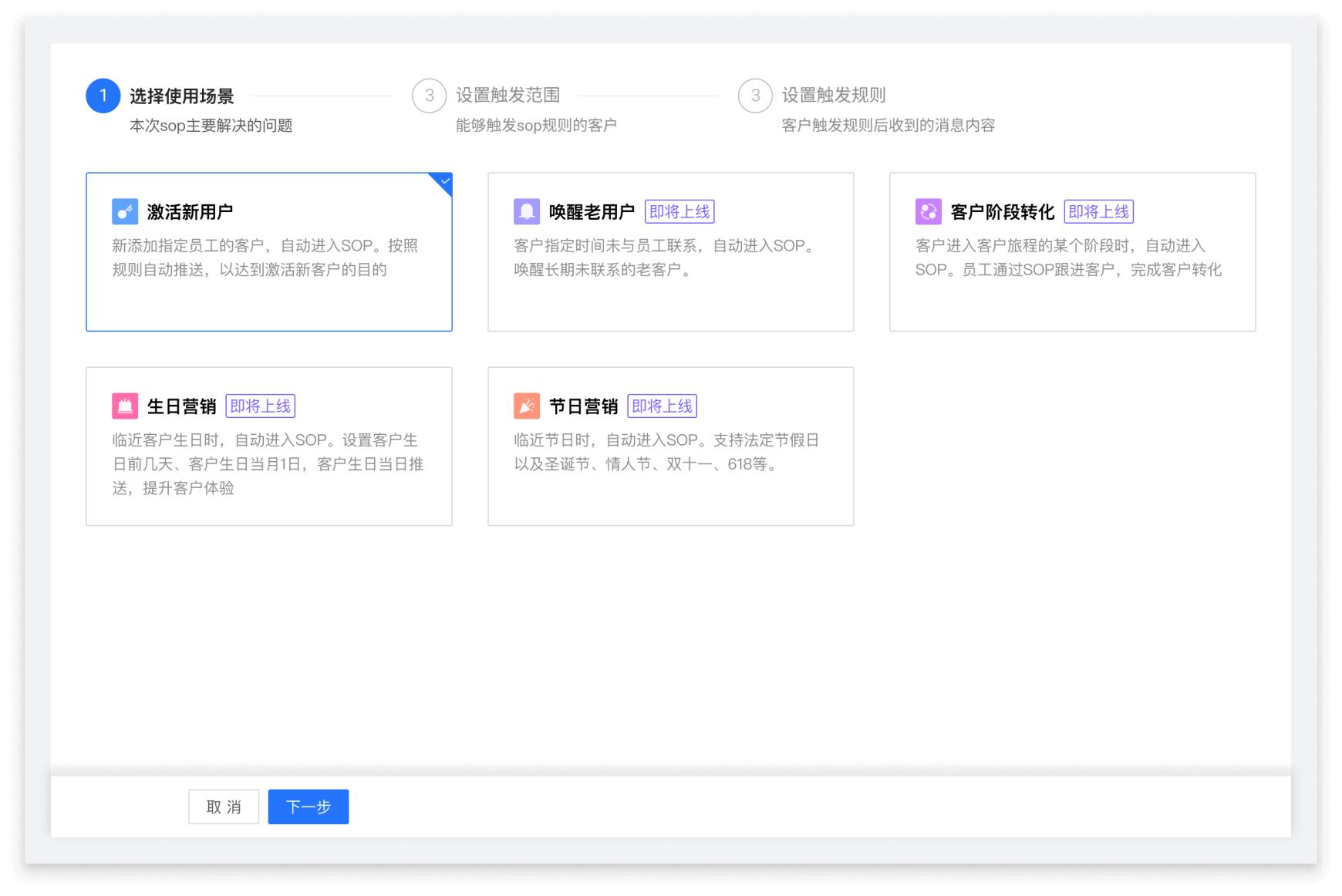Click the 下一步 button

[x=308, y=807]
